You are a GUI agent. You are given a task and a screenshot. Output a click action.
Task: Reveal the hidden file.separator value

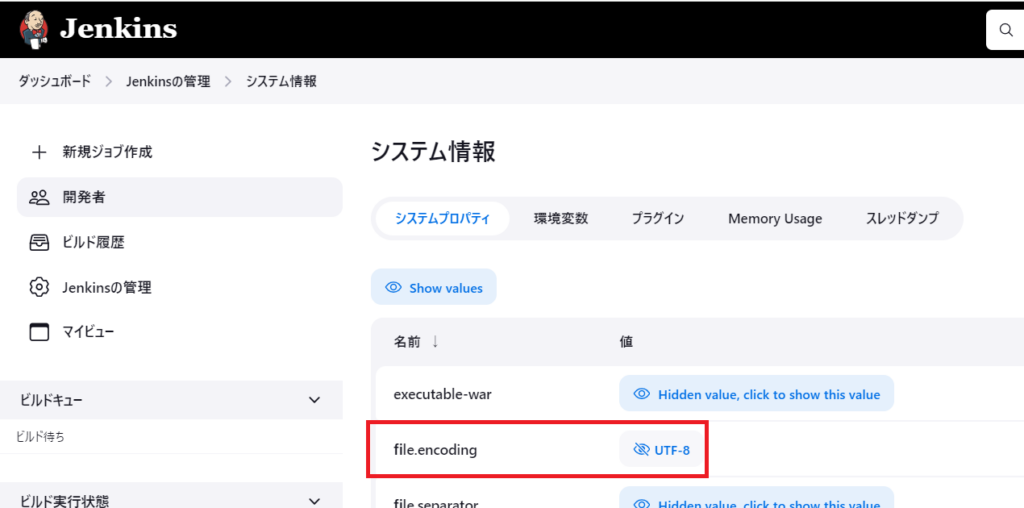pos(756,502)
